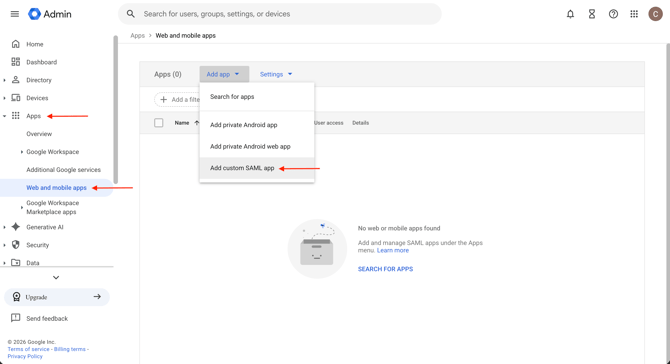This screenshot has height=364, width=670.
Task: Expand Google Workspace Marketplace apps
Action: point(22,208)
